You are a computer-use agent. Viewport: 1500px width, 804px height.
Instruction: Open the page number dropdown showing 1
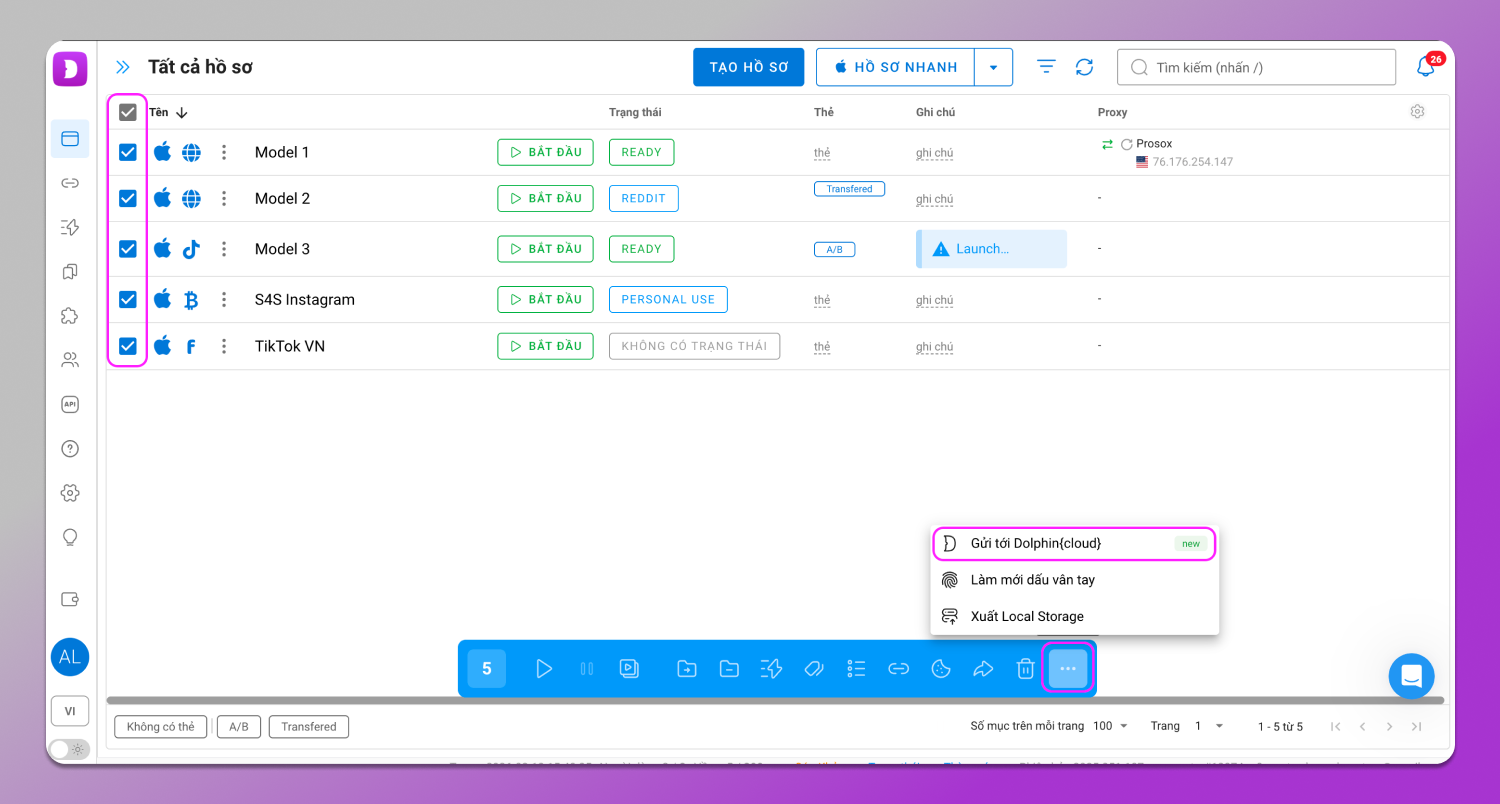(1205, 726)
